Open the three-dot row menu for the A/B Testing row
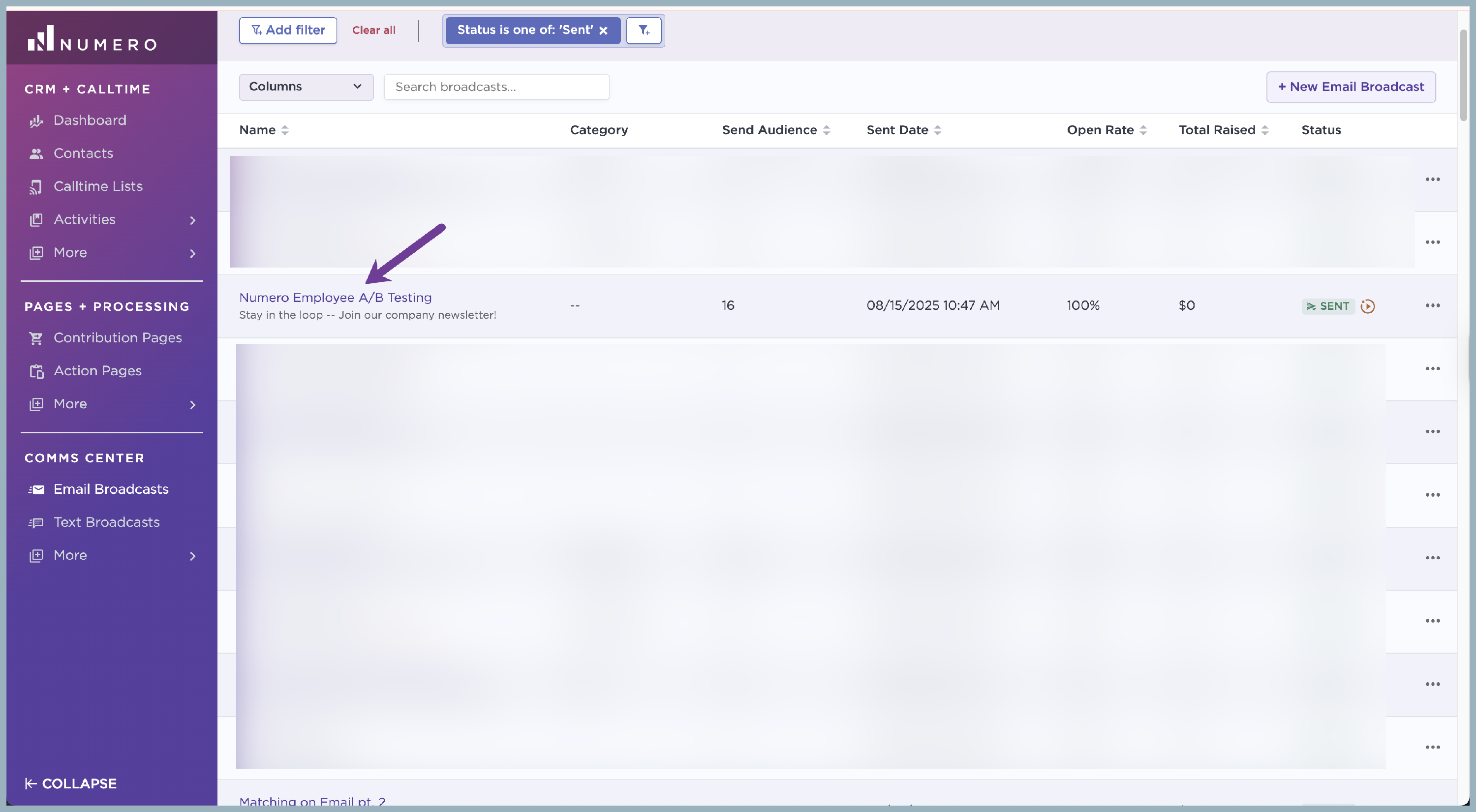The height and width of the screenshot is (812, 1476). click(1432, 305)
